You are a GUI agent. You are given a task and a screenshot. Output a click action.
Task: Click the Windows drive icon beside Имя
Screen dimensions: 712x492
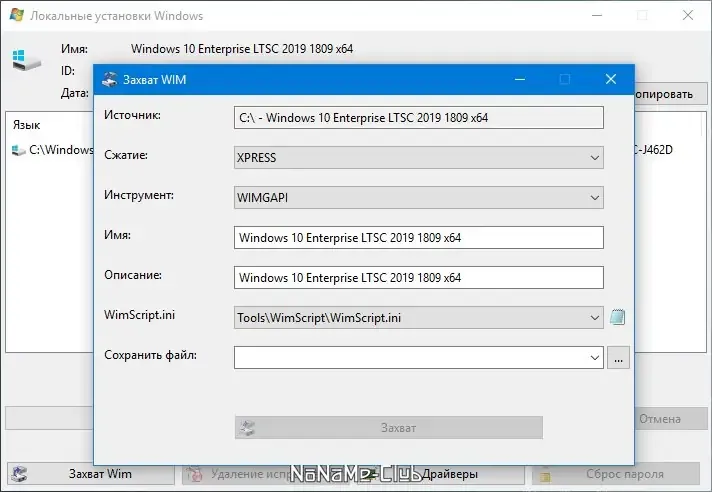(26, 60)
